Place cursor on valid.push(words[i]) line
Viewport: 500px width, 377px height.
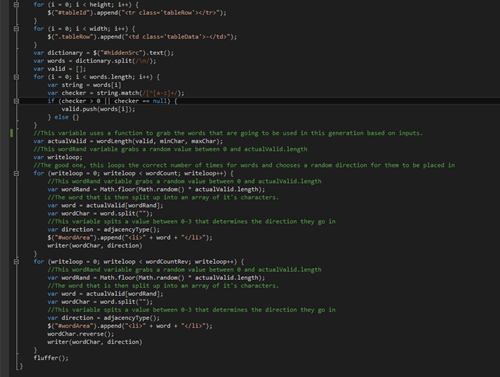click(x=98, y=109)
